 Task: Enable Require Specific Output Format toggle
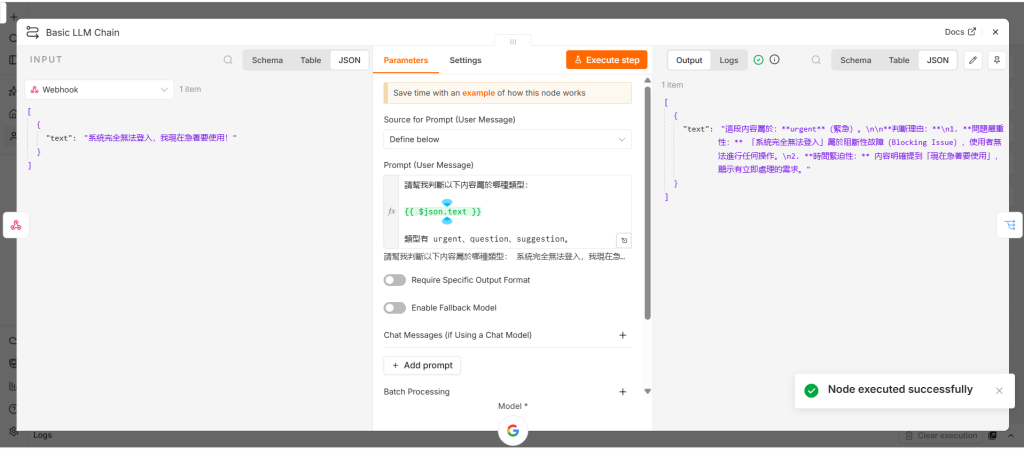pos(394,280)
